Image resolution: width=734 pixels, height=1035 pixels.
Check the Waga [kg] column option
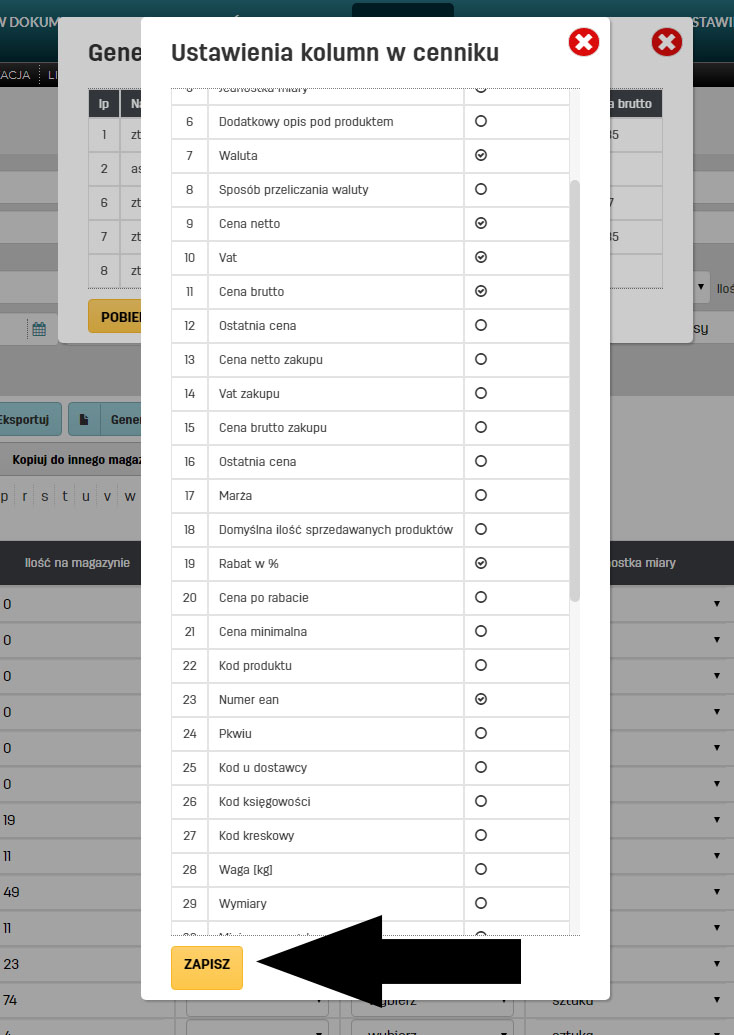point(481,870)
